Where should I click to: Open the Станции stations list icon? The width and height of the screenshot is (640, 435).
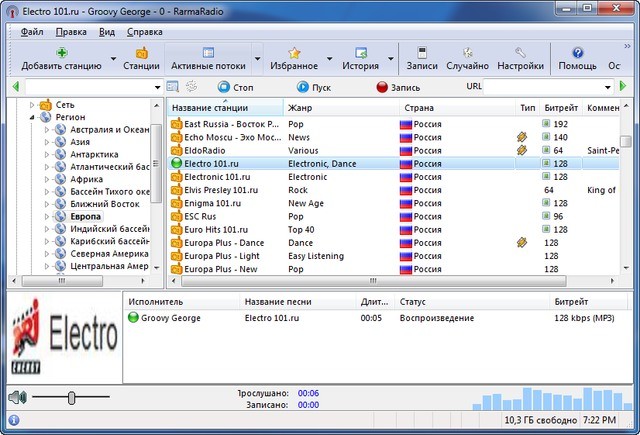[141, 53]
